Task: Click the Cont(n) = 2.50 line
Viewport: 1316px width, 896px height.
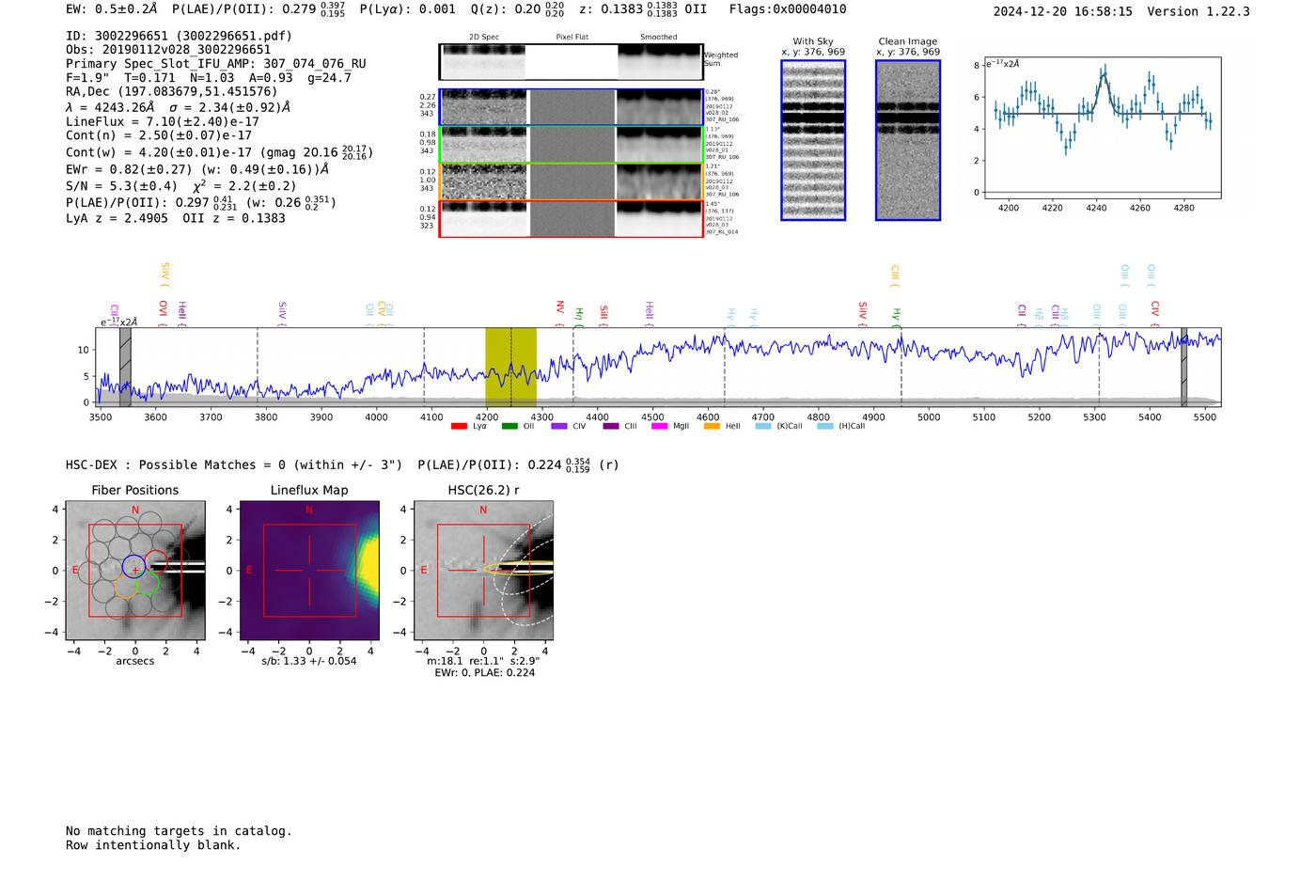Action: [159, 136]
